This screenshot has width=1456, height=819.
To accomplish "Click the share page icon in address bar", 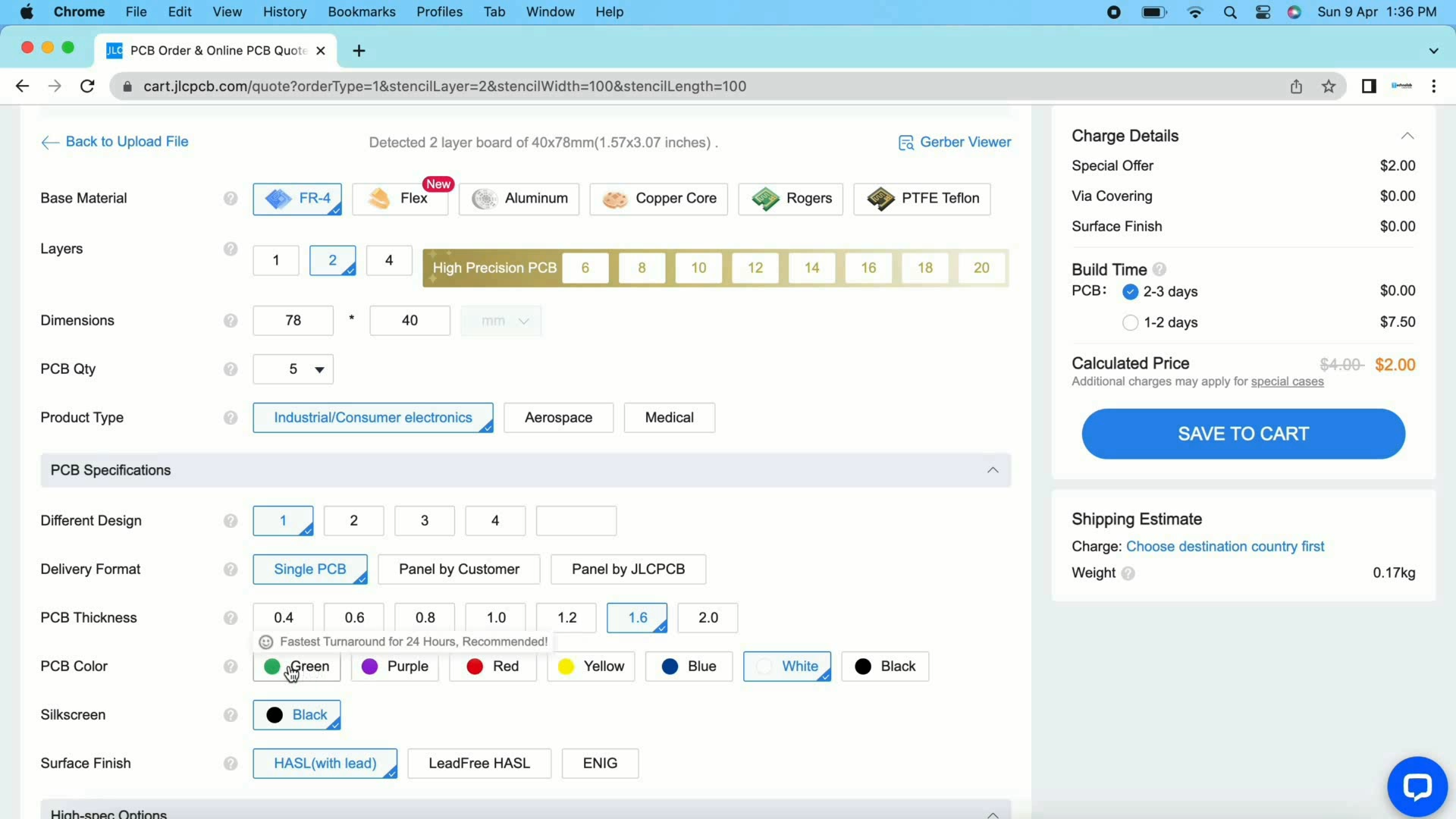I will pos(1296,86).
